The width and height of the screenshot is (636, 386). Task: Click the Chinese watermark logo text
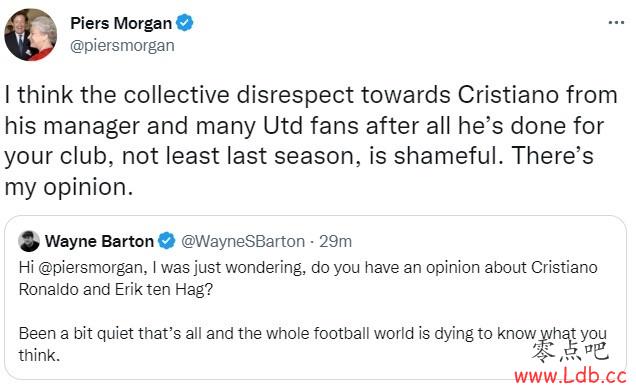[x=571, y=351]
